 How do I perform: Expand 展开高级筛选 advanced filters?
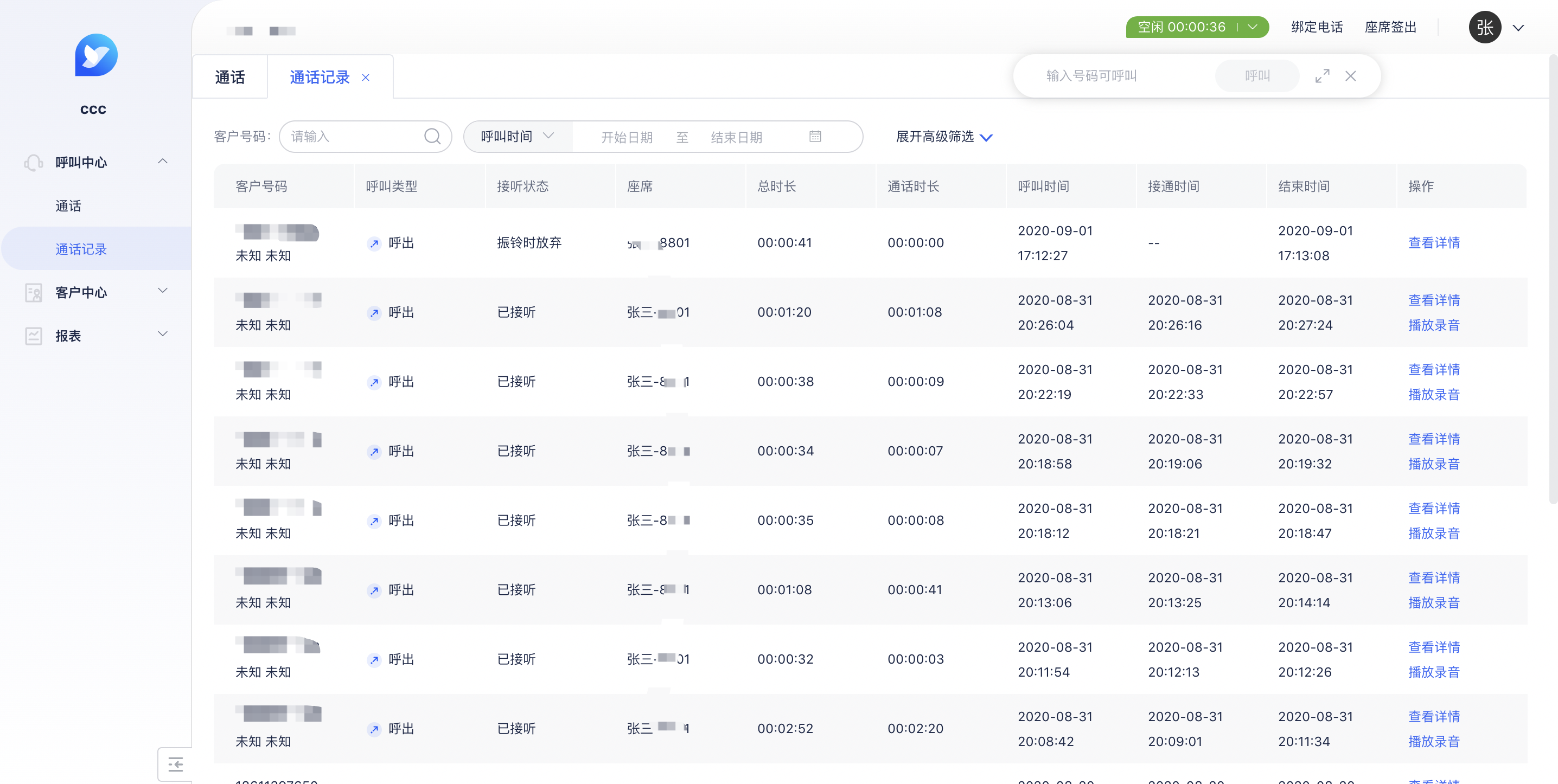pos(943,137)
